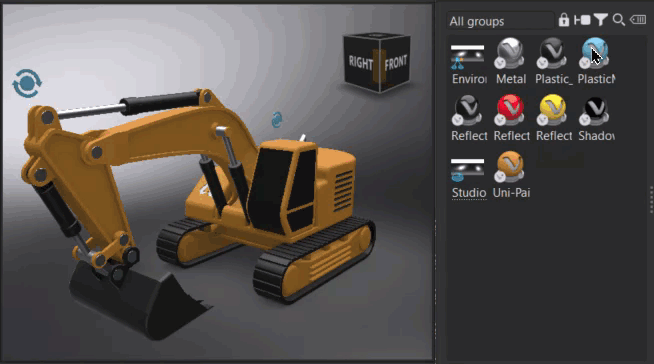Open search with the magnifier icon
Image resolution: width=654 pixels, height=364 pixels.
tap(619, 20)
